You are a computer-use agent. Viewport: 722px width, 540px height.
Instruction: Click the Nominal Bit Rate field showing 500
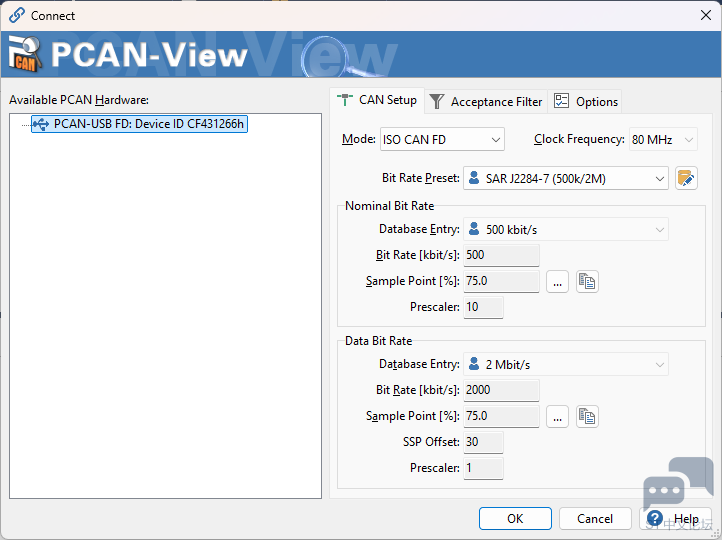click(x=501, y=255)
